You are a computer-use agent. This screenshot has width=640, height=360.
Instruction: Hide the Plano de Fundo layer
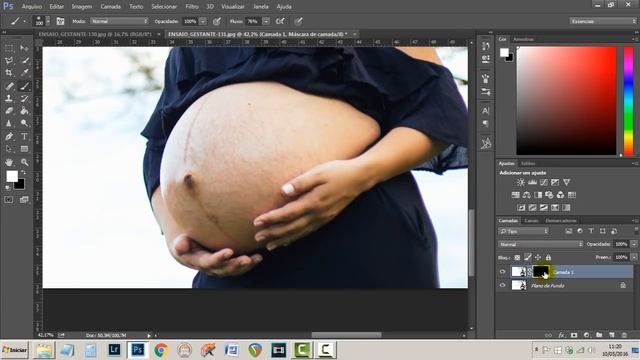click(502, 285)
